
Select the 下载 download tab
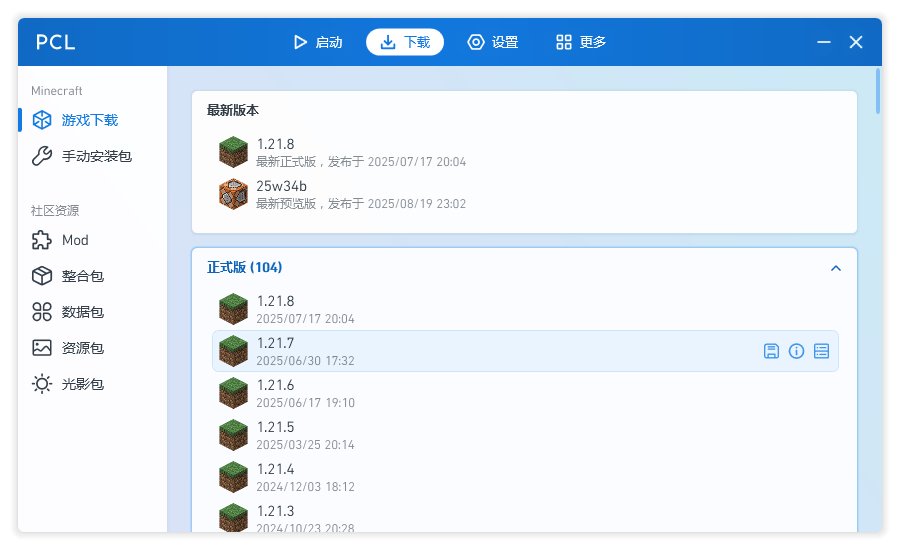click(x=405, y=42)
